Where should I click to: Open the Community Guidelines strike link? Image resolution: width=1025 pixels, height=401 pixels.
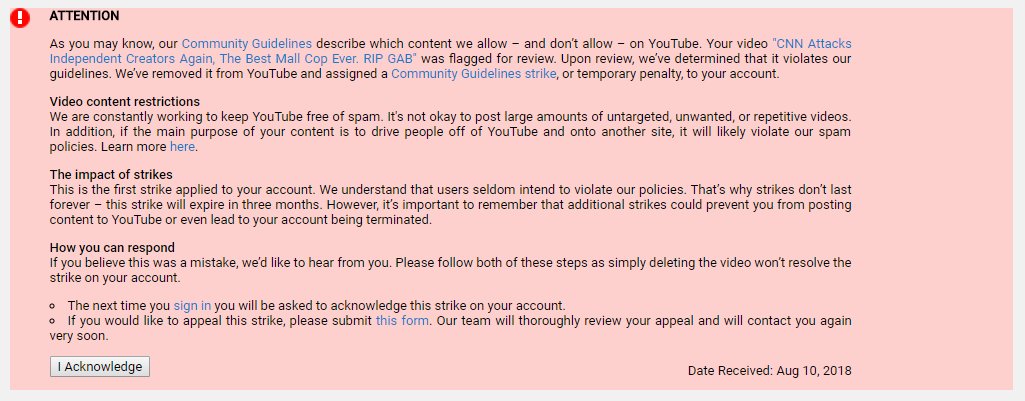click(x=473, y=74)
